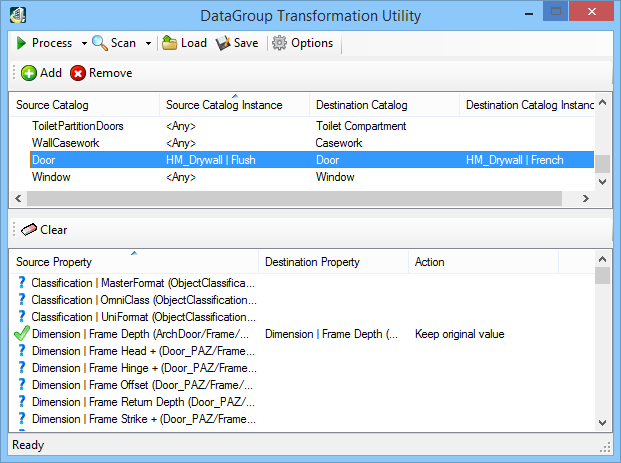Close the DataGroup Transformation Utility window
621x463 pixels.
(x=592, y=11)
